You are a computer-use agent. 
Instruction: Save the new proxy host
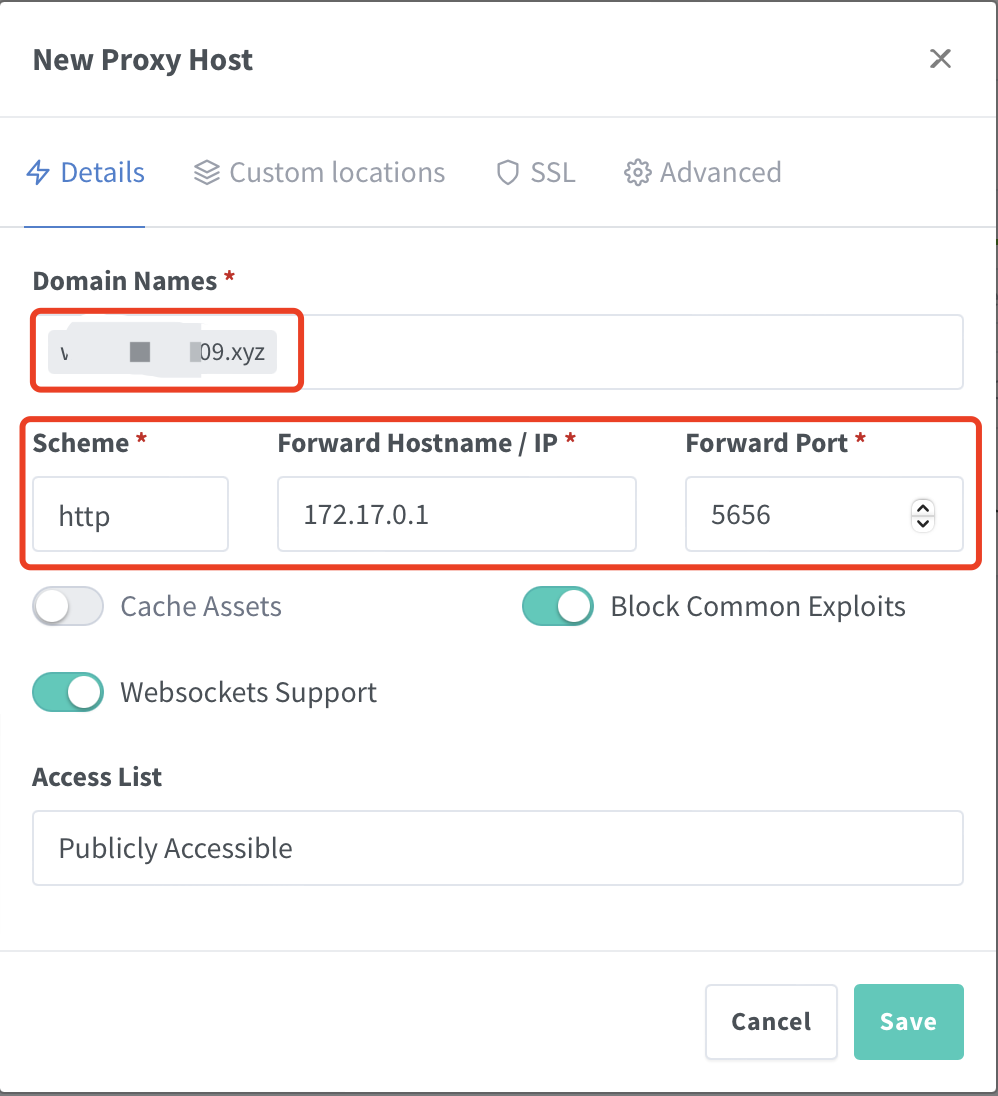click(x=909, y=1022)
